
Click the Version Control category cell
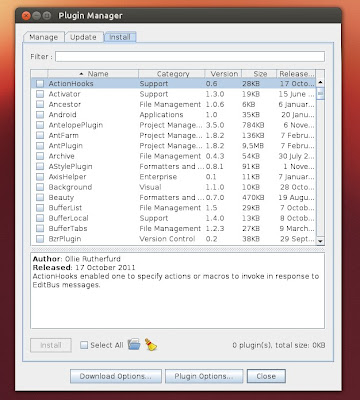pos(167,239)
